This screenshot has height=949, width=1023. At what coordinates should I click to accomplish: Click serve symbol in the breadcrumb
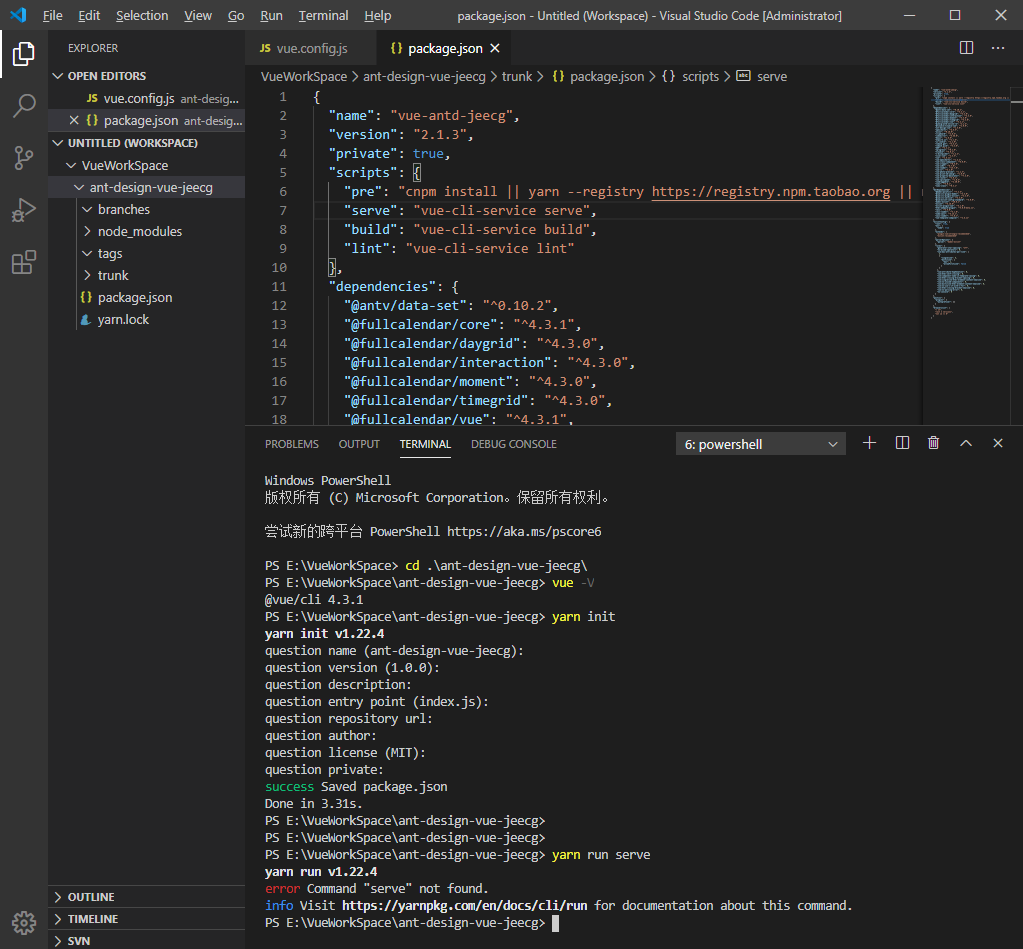tap(772, 77)
